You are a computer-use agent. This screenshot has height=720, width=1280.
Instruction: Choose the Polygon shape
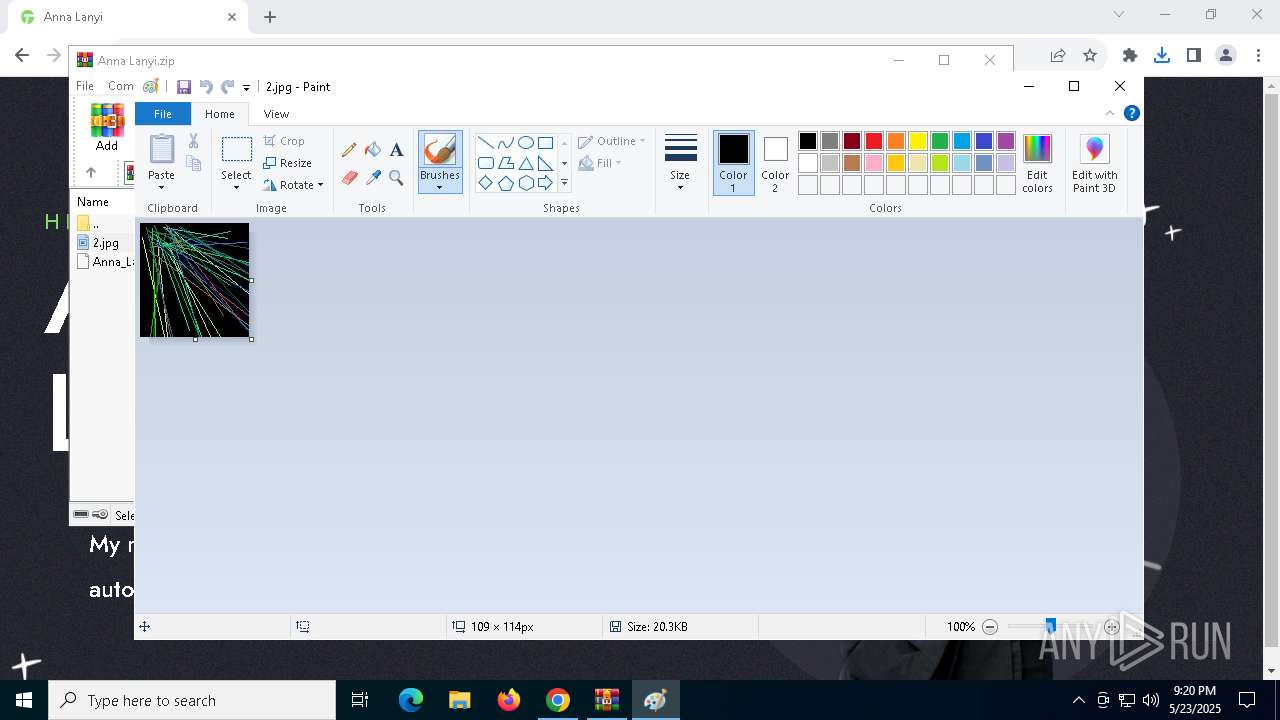pyautogui.click(x=506, y=163)
